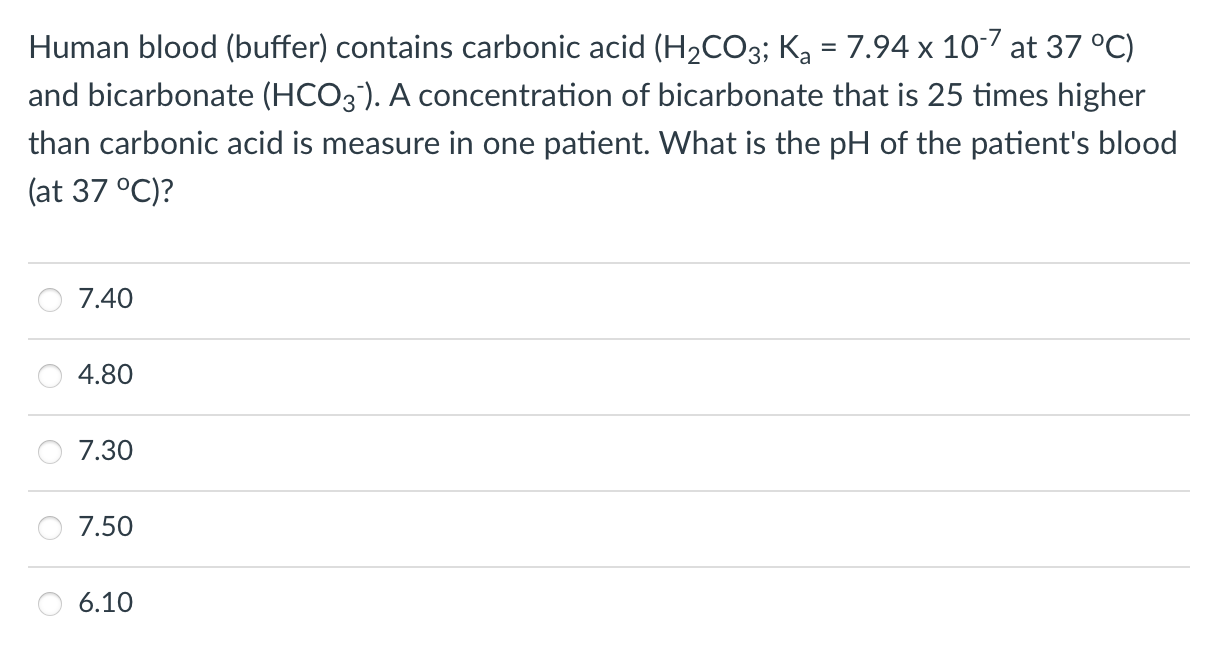The height and width of the screenshot is (670, 1214).
Task: Click the "6.10" answer label text
Action: pyautogui.click(x=105, y=603)
